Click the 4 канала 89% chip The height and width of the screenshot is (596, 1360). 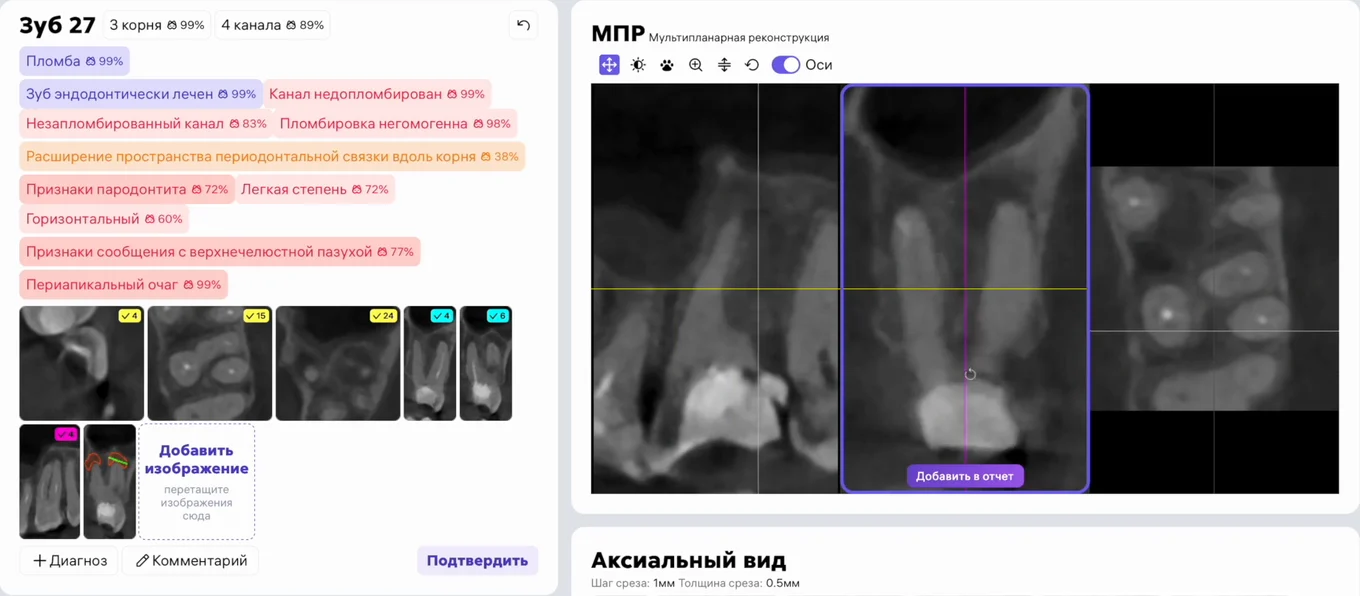[272, 25]
